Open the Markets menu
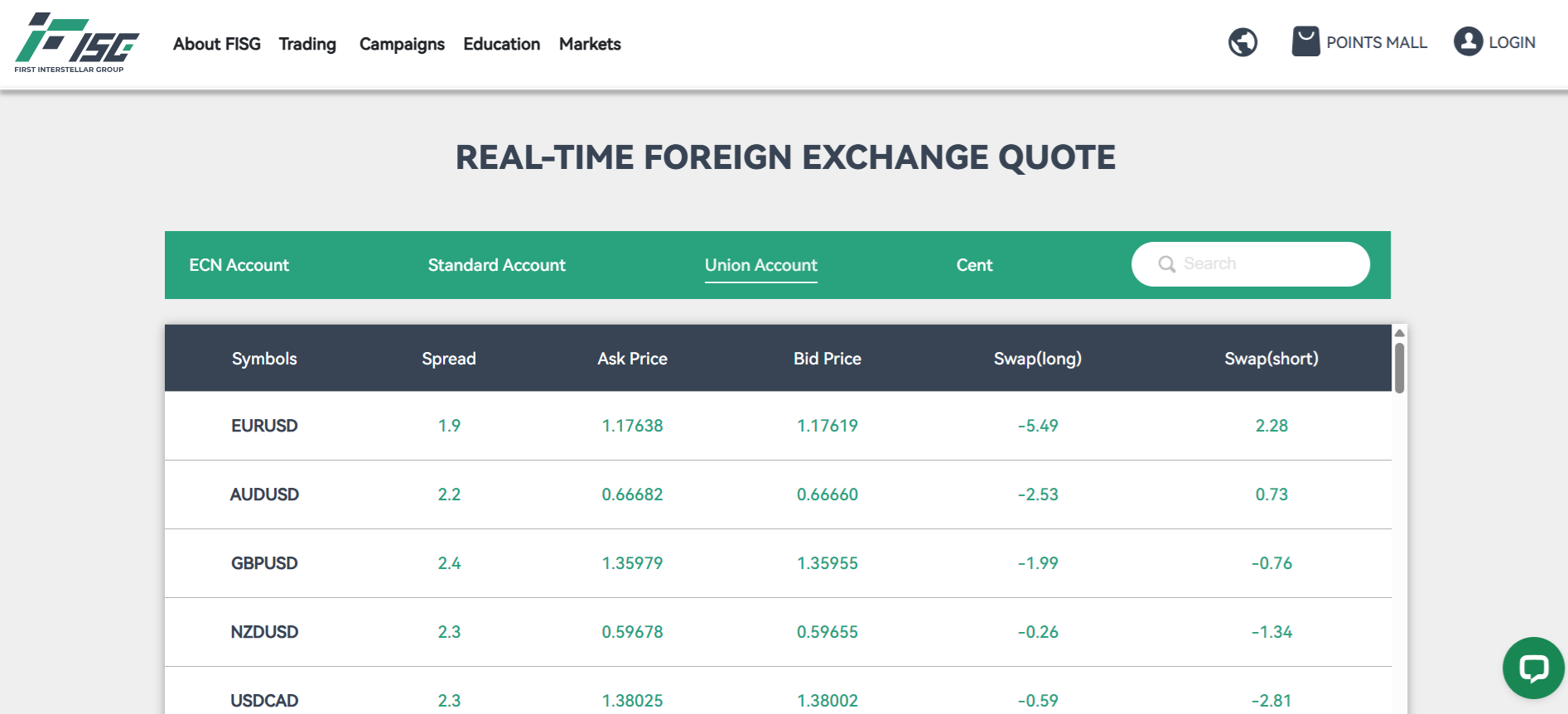Screen dimensions: 1568x714 coord(590,44)
